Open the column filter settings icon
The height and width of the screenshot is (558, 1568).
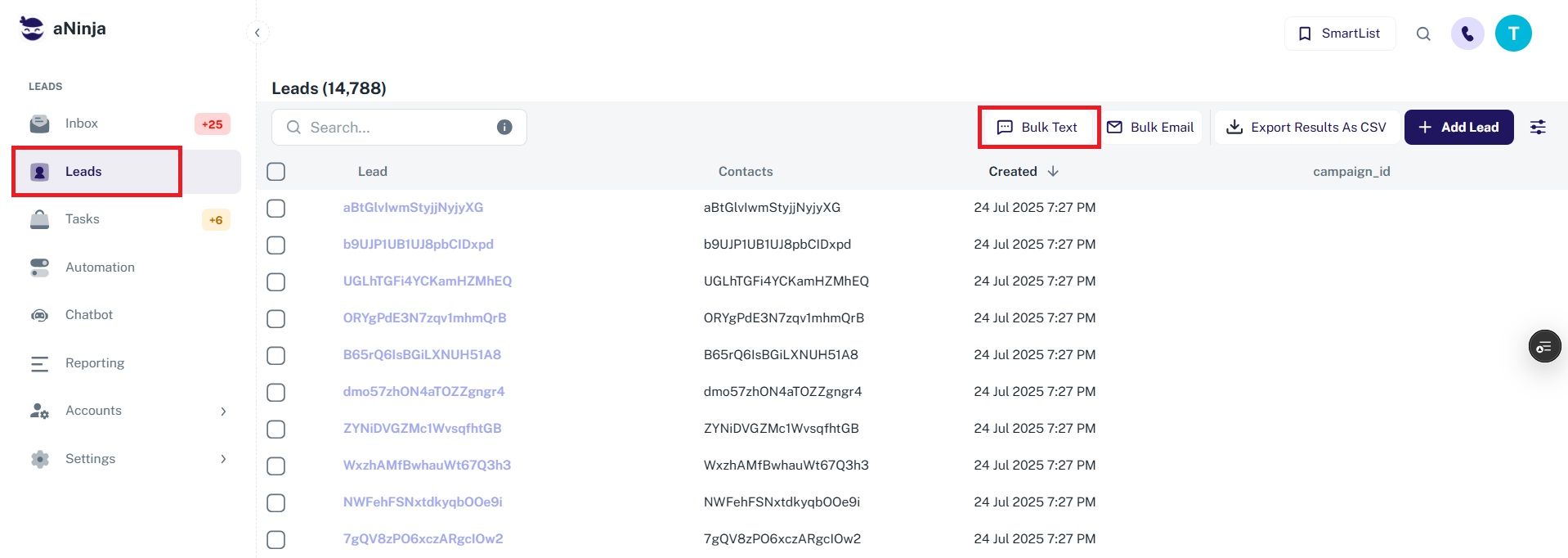[x=1538, y=127]
